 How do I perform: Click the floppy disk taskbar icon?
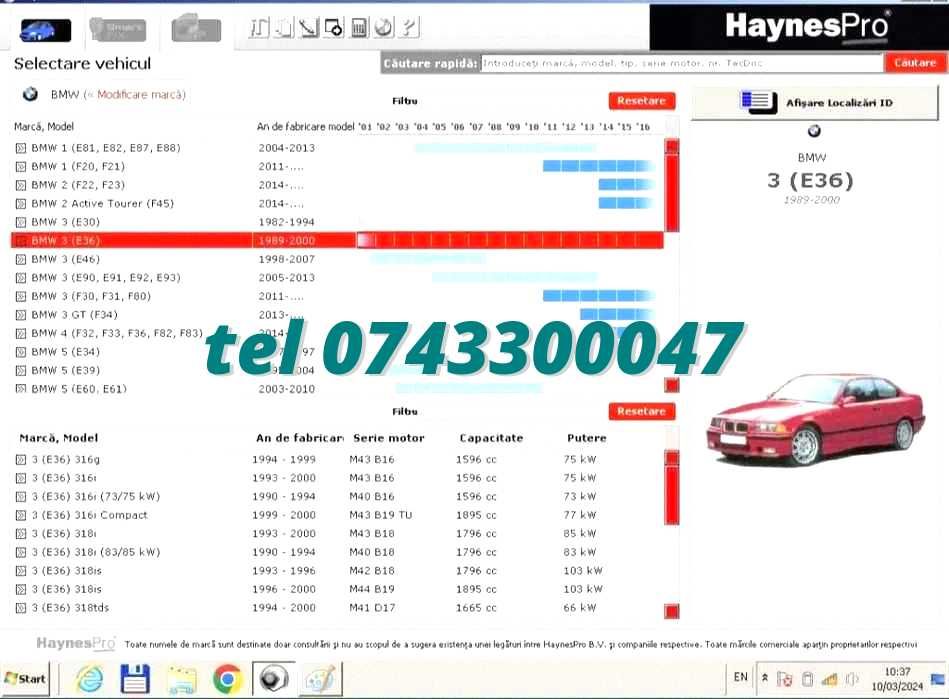tap(135, 679)
